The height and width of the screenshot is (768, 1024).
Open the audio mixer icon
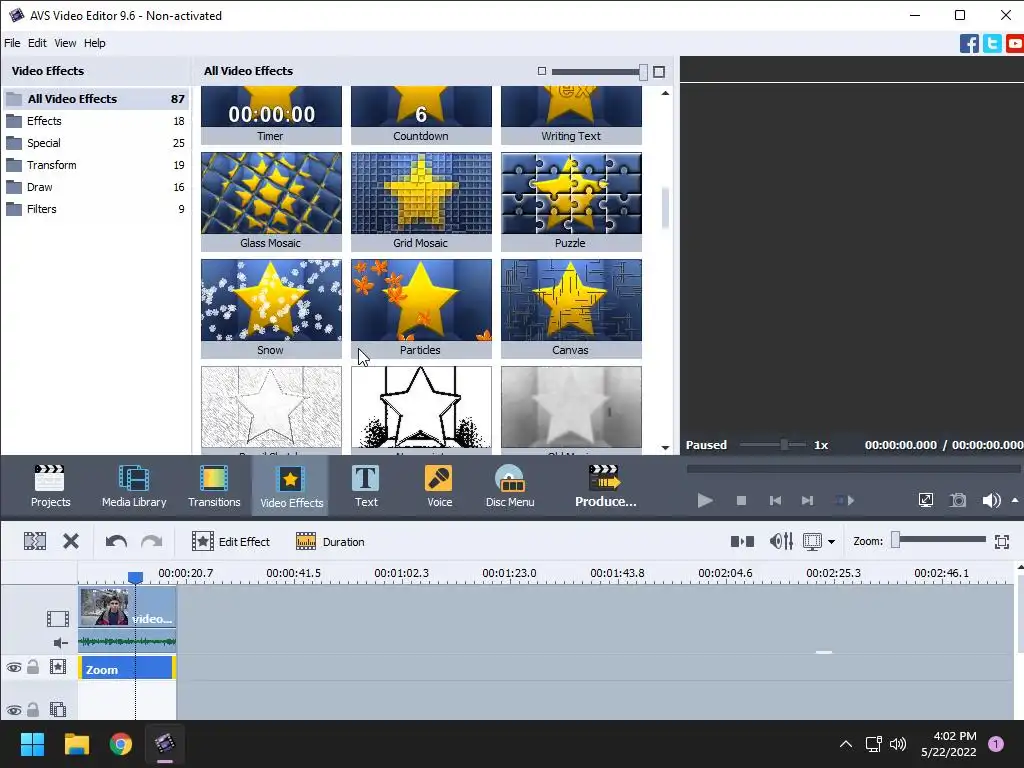pyautogui.click(x=781, y=541)
